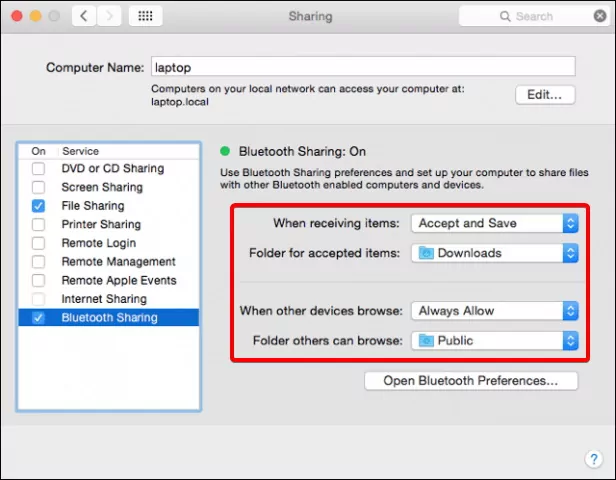Click the green Bluetooth Sharing status indicator
616x480 pixels.
tap(225, 151)
